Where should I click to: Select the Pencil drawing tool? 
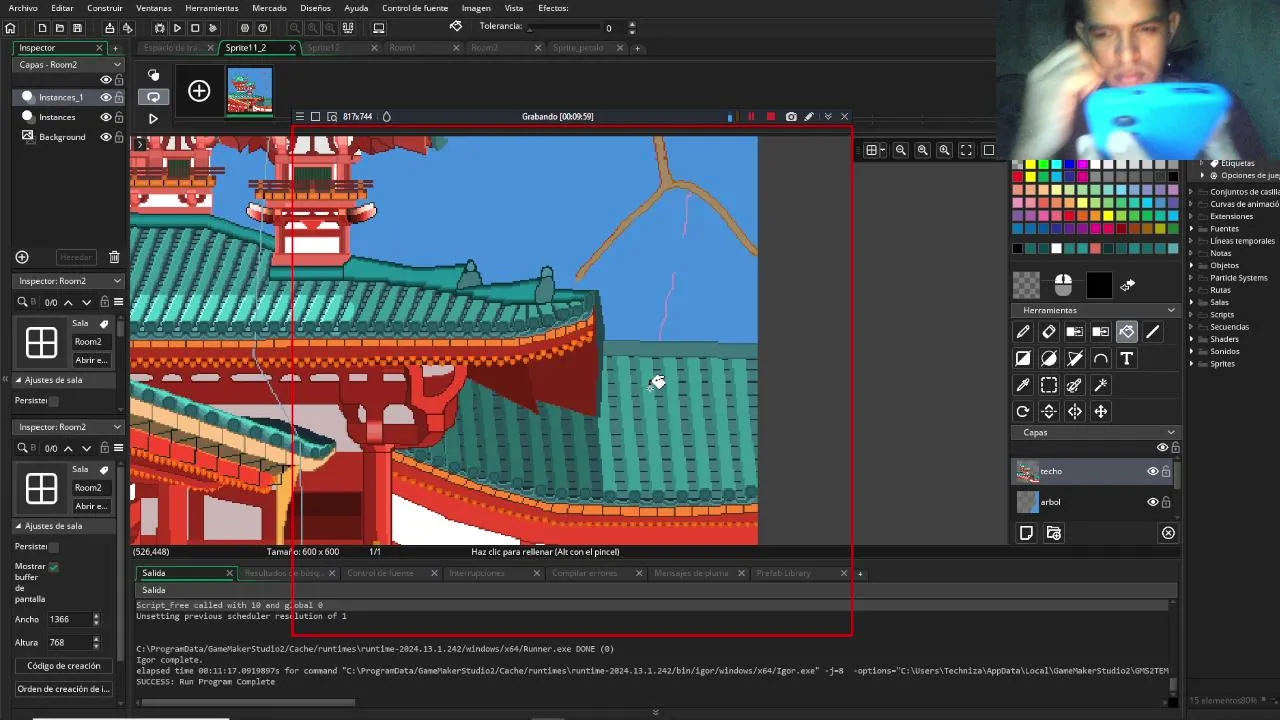tap(1023, 332)
